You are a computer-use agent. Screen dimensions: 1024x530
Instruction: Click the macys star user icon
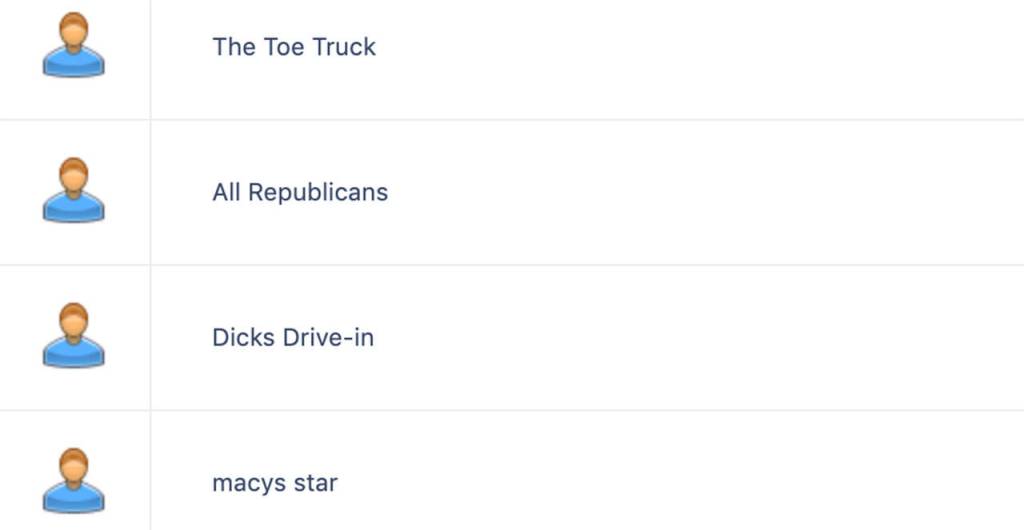pos(73,482)
